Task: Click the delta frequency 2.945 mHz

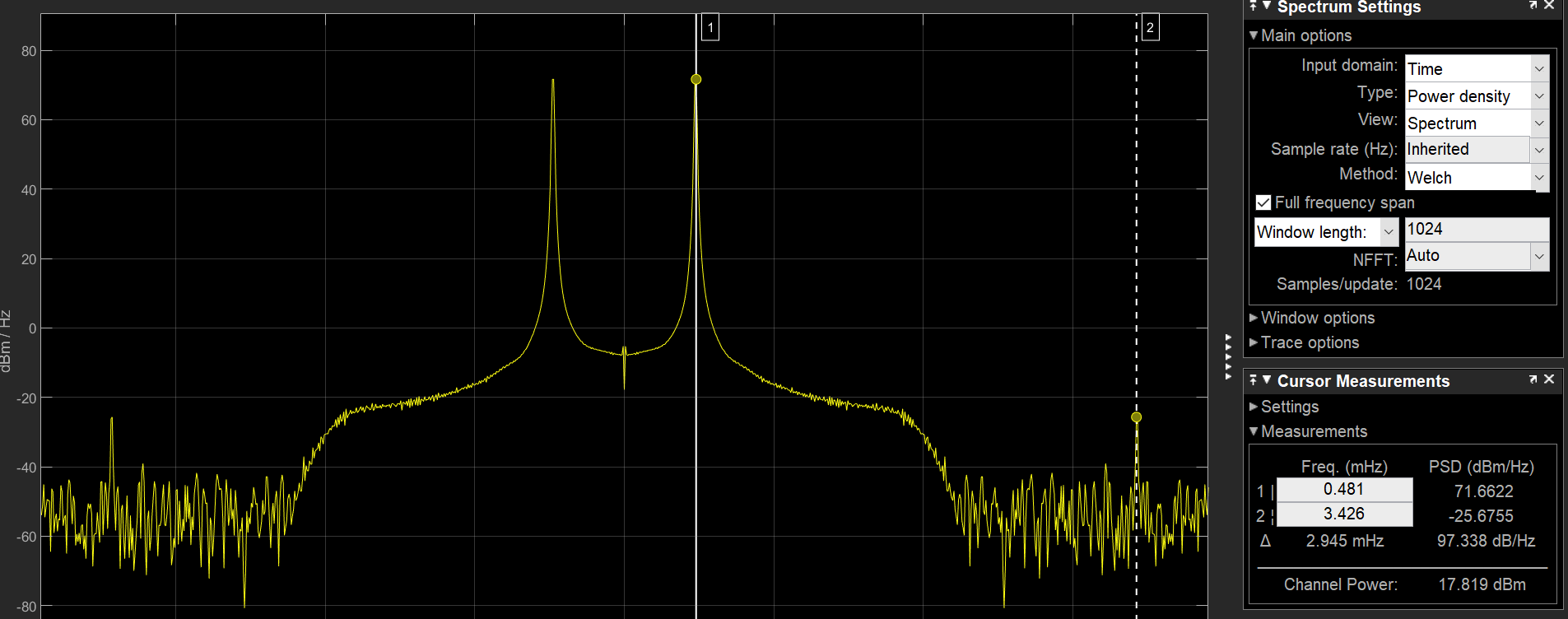Action: click(1345, 541)
